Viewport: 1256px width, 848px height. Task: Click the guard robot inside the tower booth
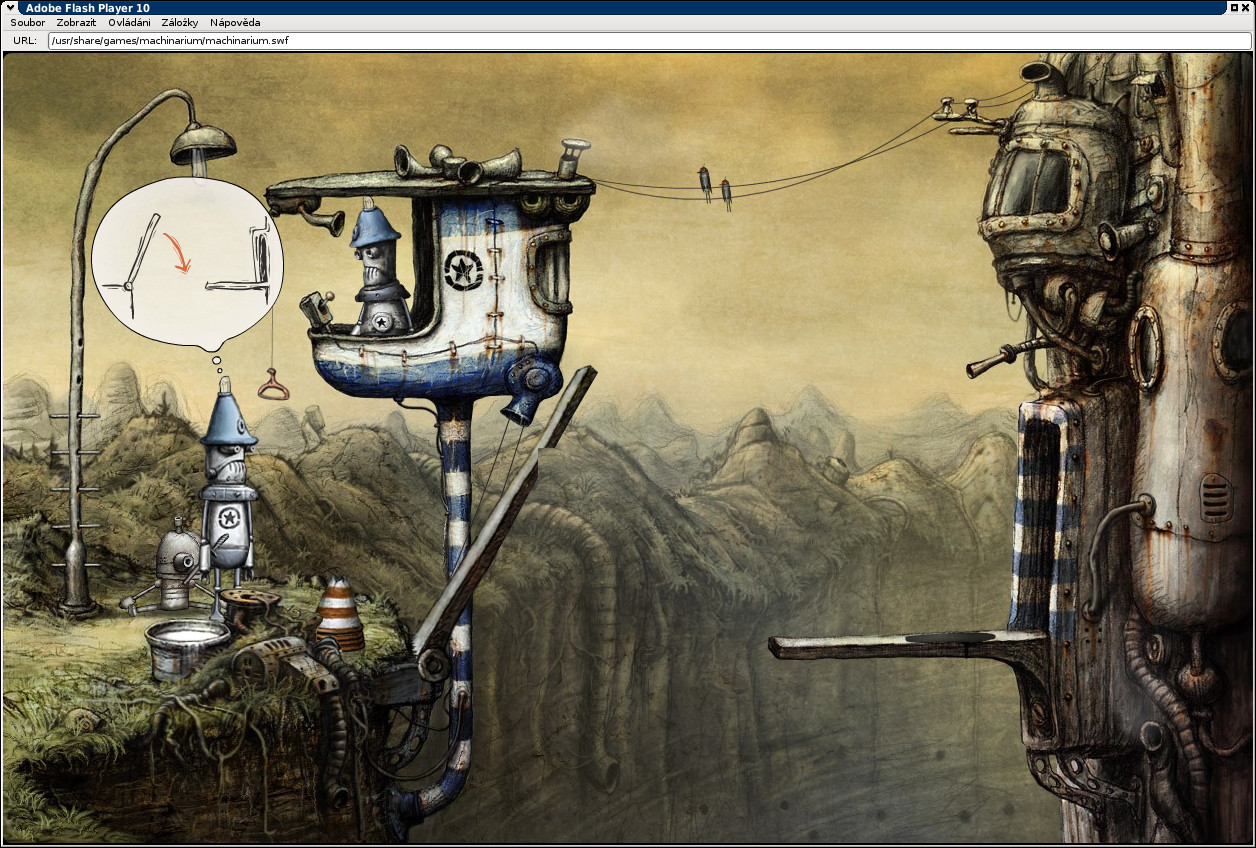[380, 267]
